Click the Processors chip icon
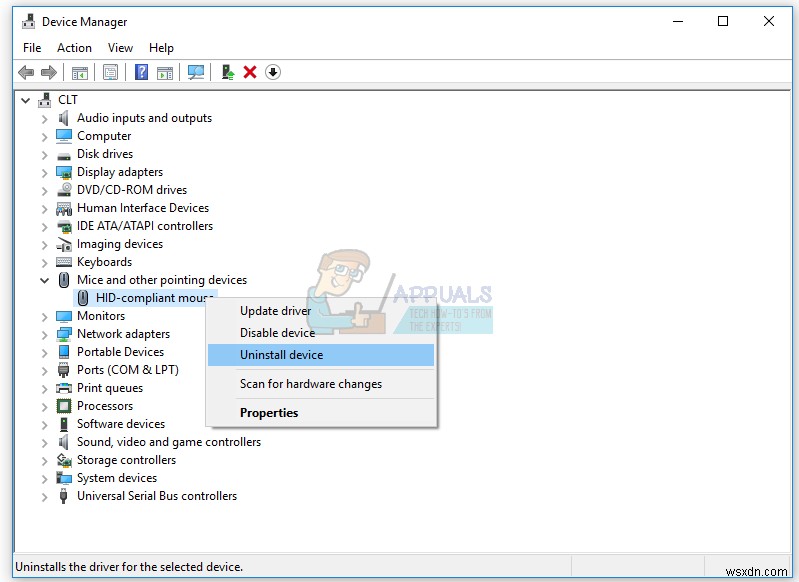Viewport: 799px width, 582px height. [x=64, y=406]
